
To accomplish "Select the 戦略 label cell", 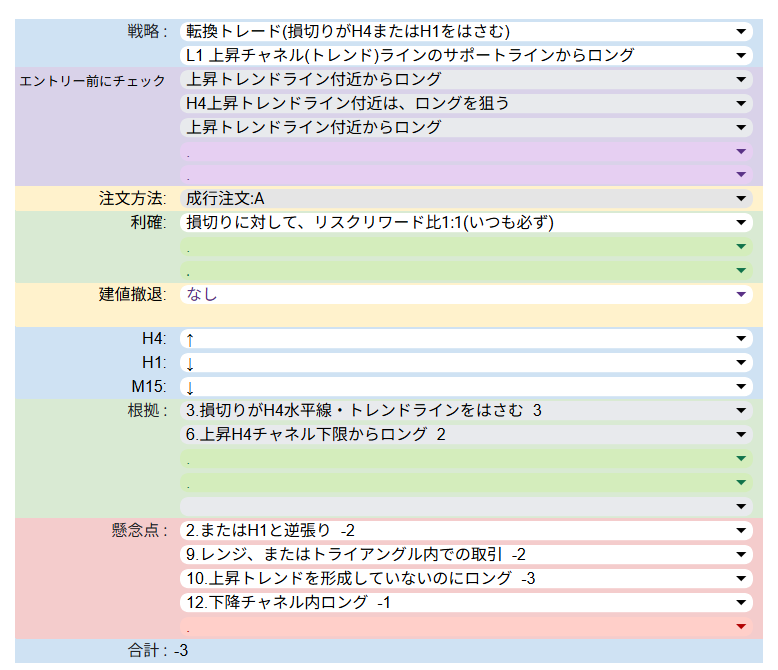I will (147, 31).
